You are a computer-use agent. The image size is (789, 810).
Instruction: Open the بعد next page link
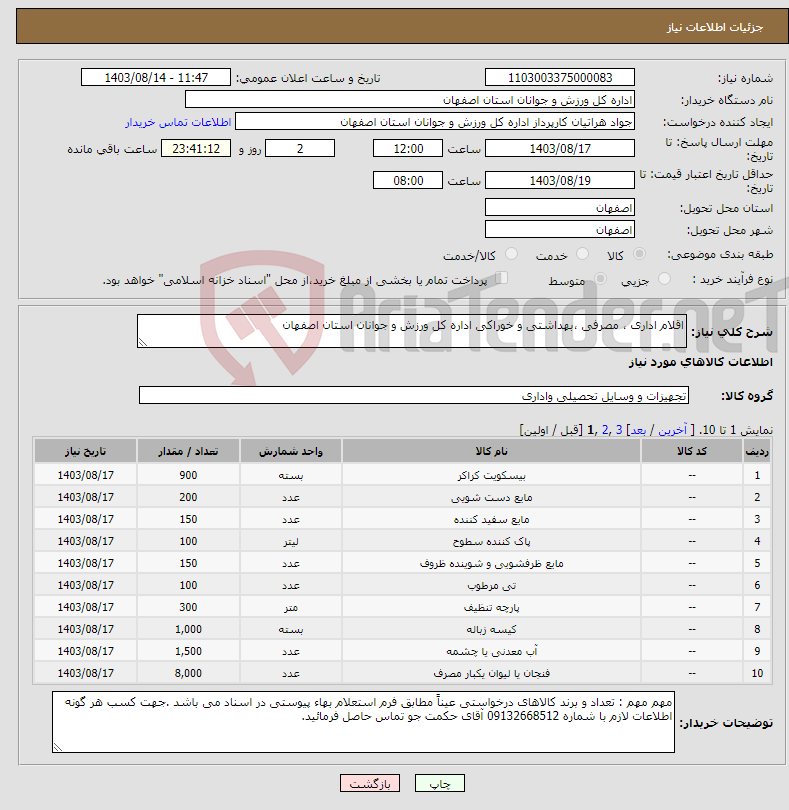click(638, 430)
